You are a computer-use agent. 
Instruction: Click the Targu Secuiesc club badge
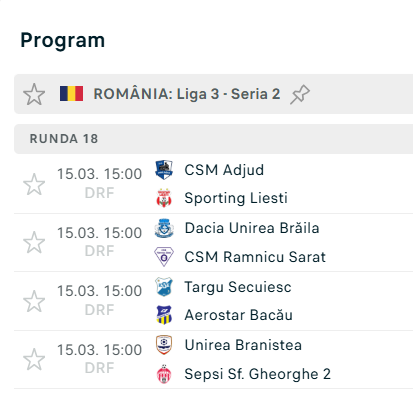pyautogui.click(x=164, y=287)
